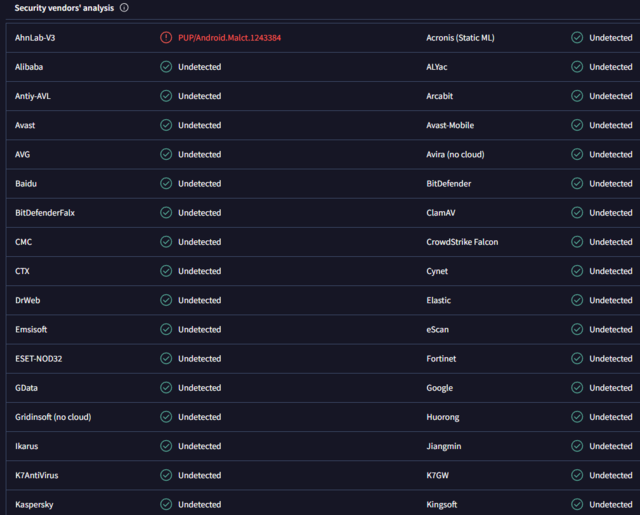Click the Undetected result for DrWeb
Viewport: 640px width, 515px height.
click(x=200, y=300)
